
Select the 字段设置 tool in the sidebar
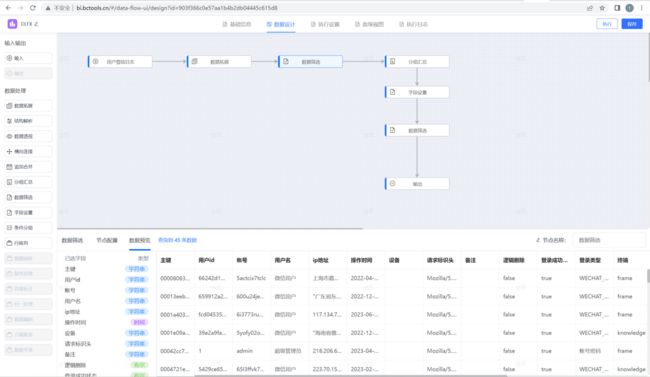[x=28, y=212]
